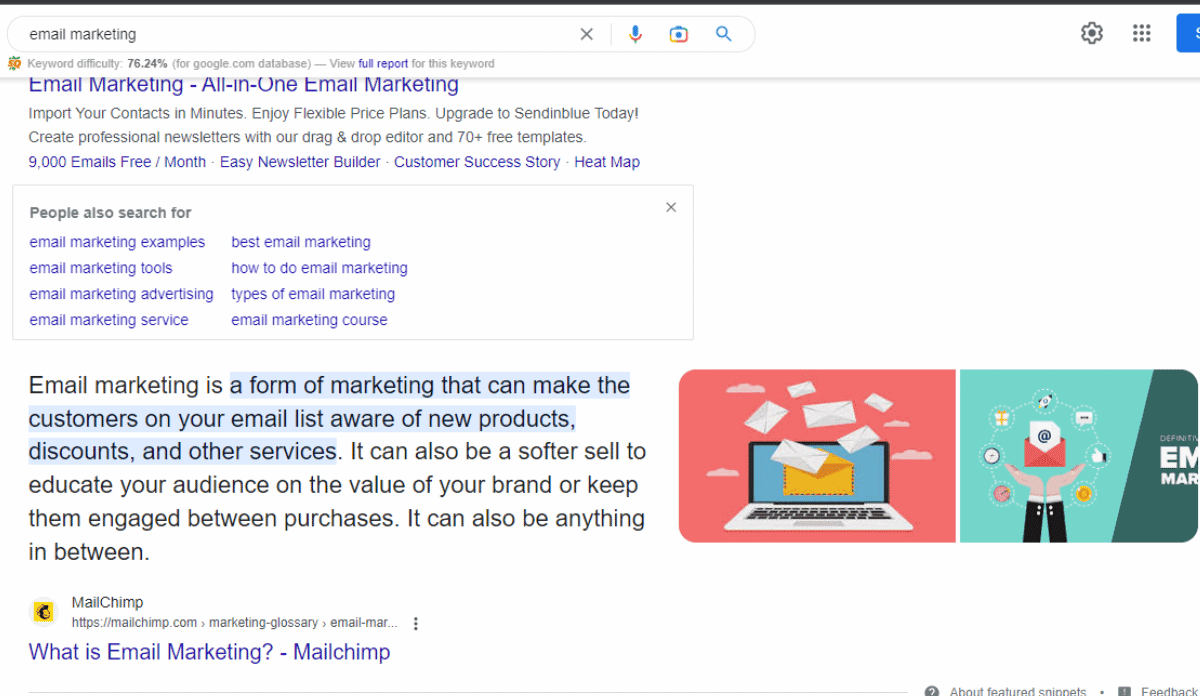Viewport: 1200px width, 696px height.
Task: Open the laptop with envelopes image
Action: click(x=817, y=456)
